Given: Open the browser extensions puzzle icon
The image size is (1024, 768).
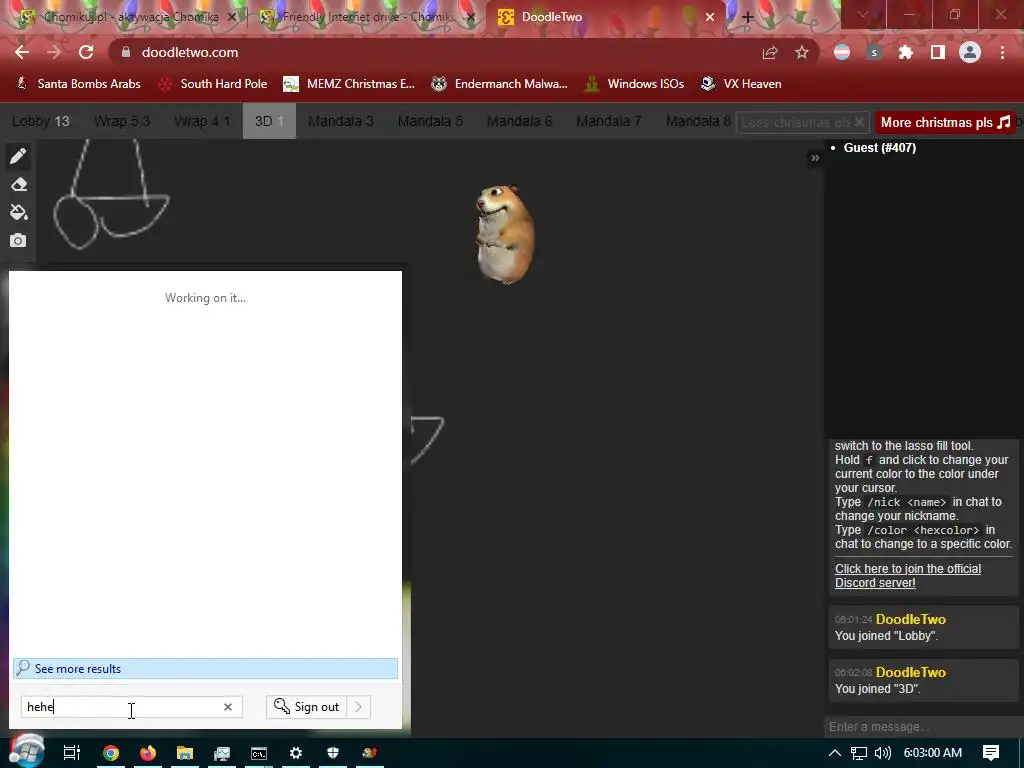Looking at the screenshot, I should tap(906, 52).
